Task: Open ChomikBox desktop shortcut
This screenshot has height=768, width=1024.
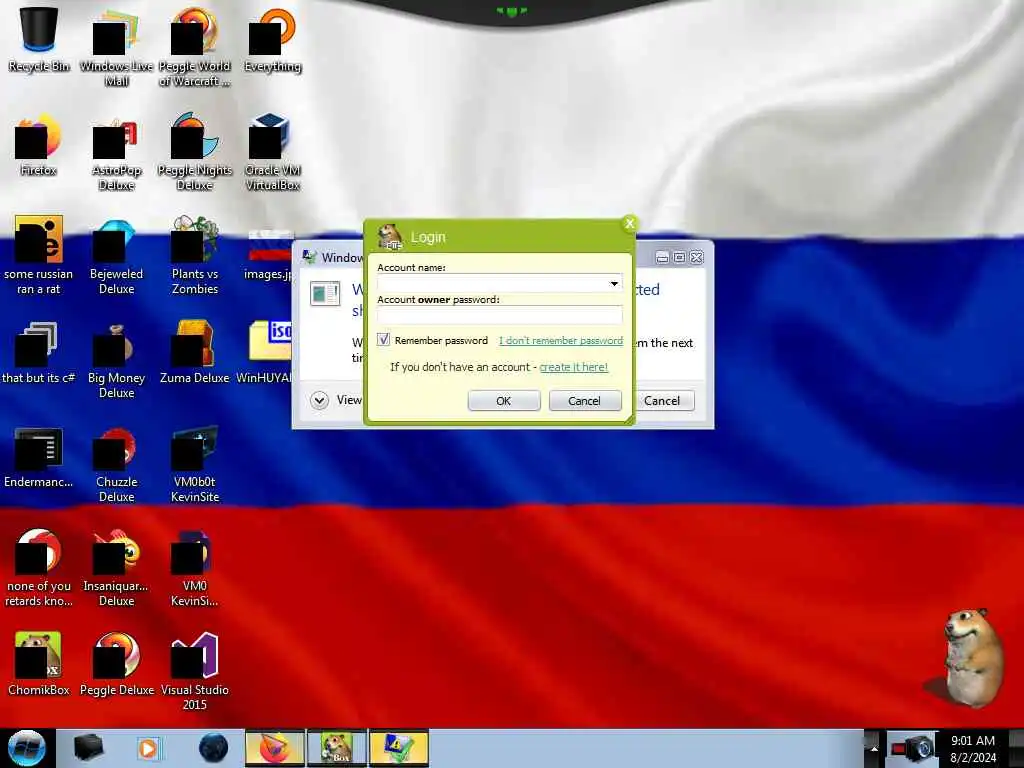Action: (39, 664)
